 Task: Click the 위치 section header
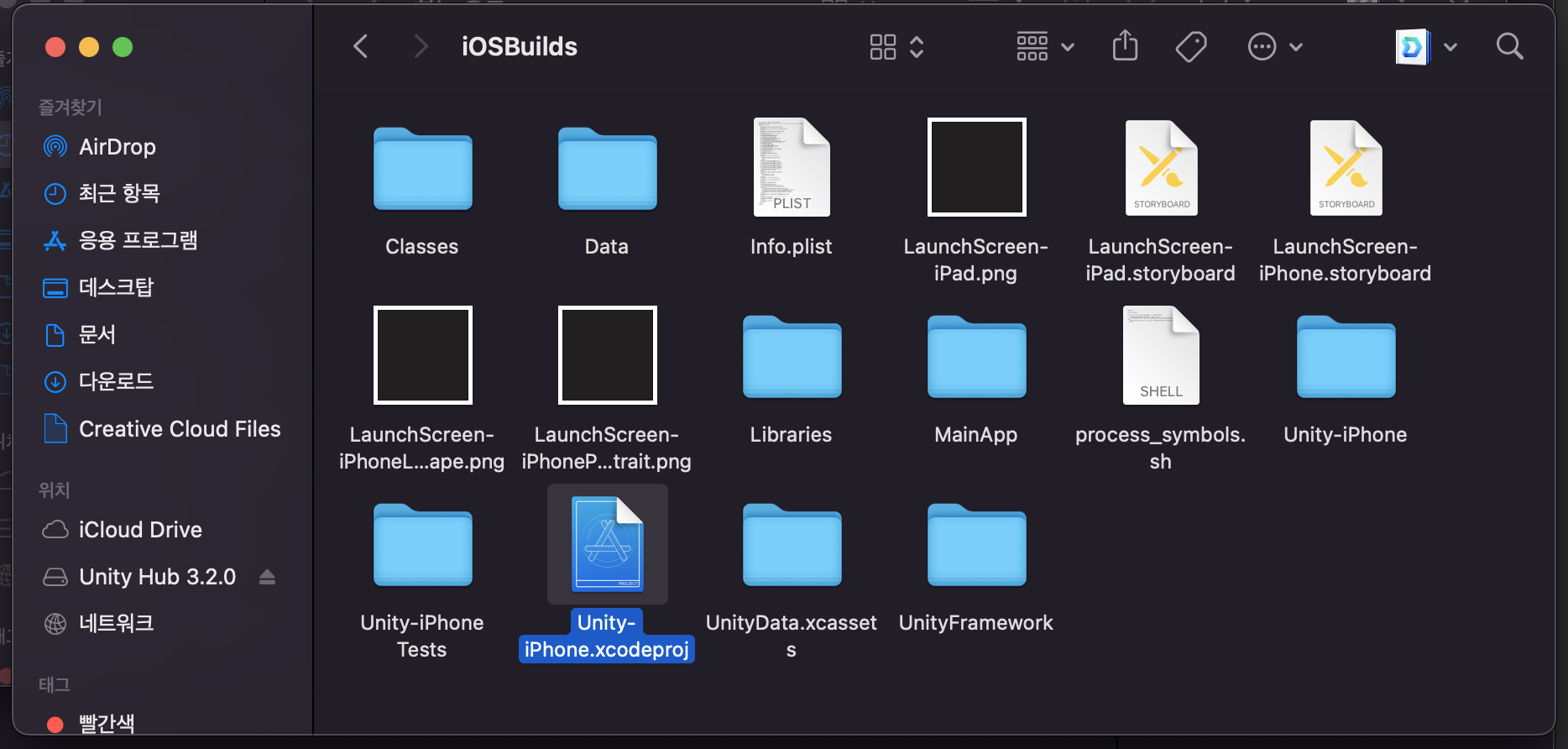pyautogui.click(x=55, y=490)
